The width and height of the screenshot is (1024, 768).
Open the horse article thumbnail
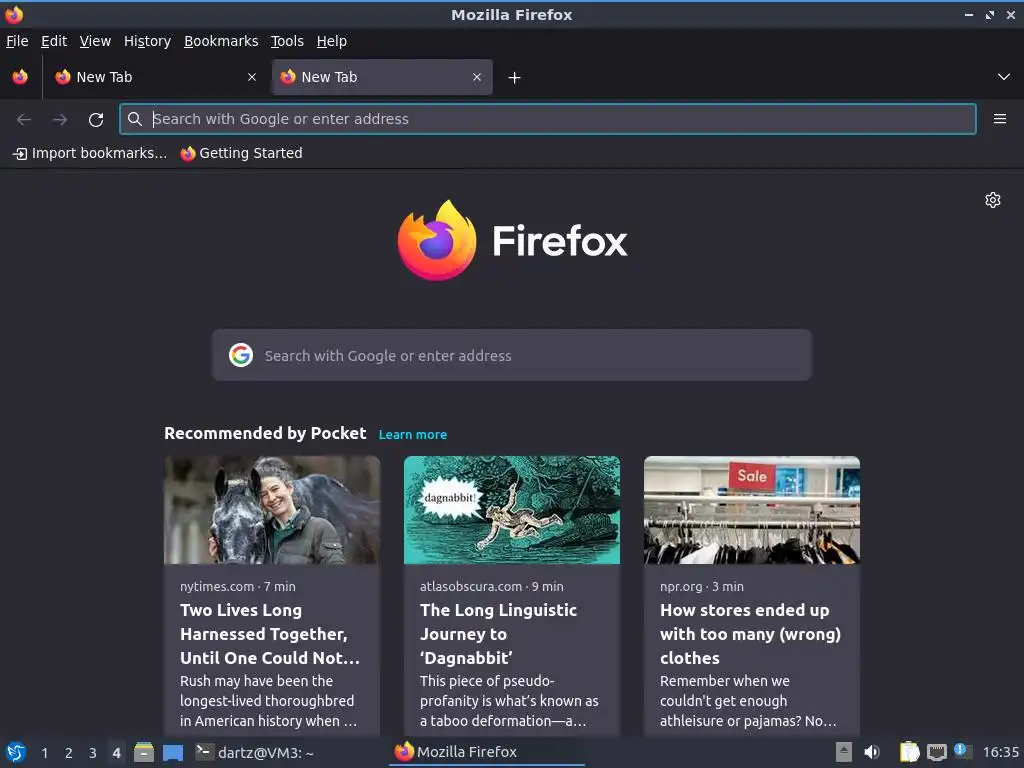click(272, 510)
